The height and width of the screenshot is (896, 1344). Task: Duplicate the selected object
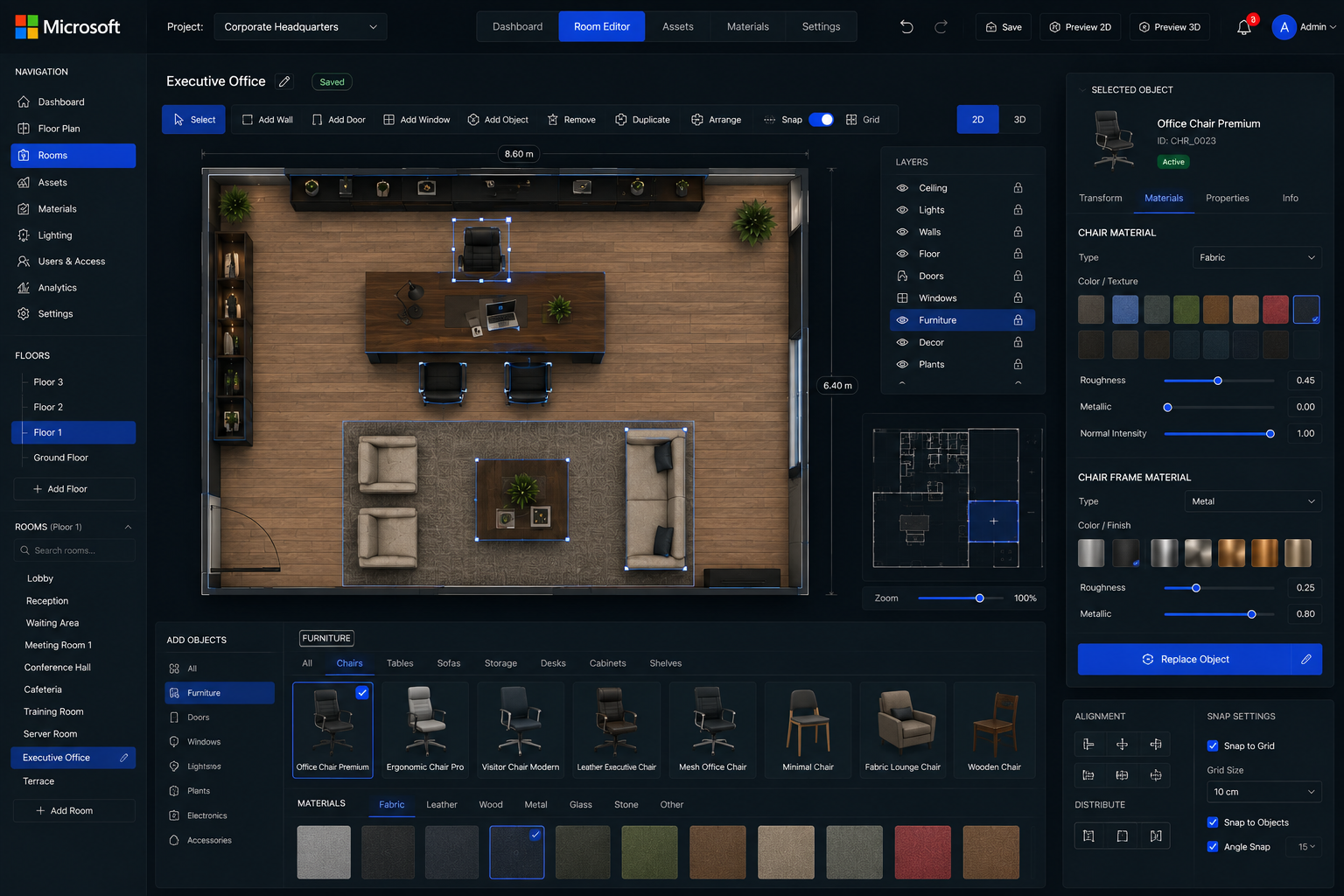(x=642, y=120)
